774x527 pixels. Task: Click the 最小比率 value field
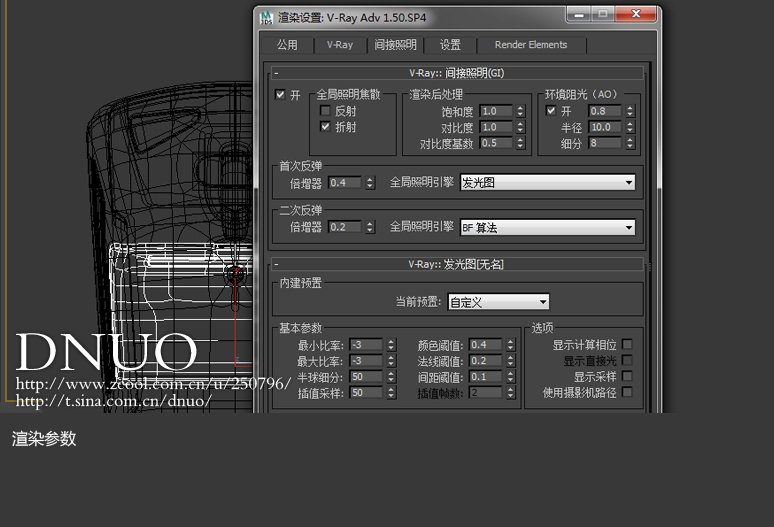pos(366,345)
